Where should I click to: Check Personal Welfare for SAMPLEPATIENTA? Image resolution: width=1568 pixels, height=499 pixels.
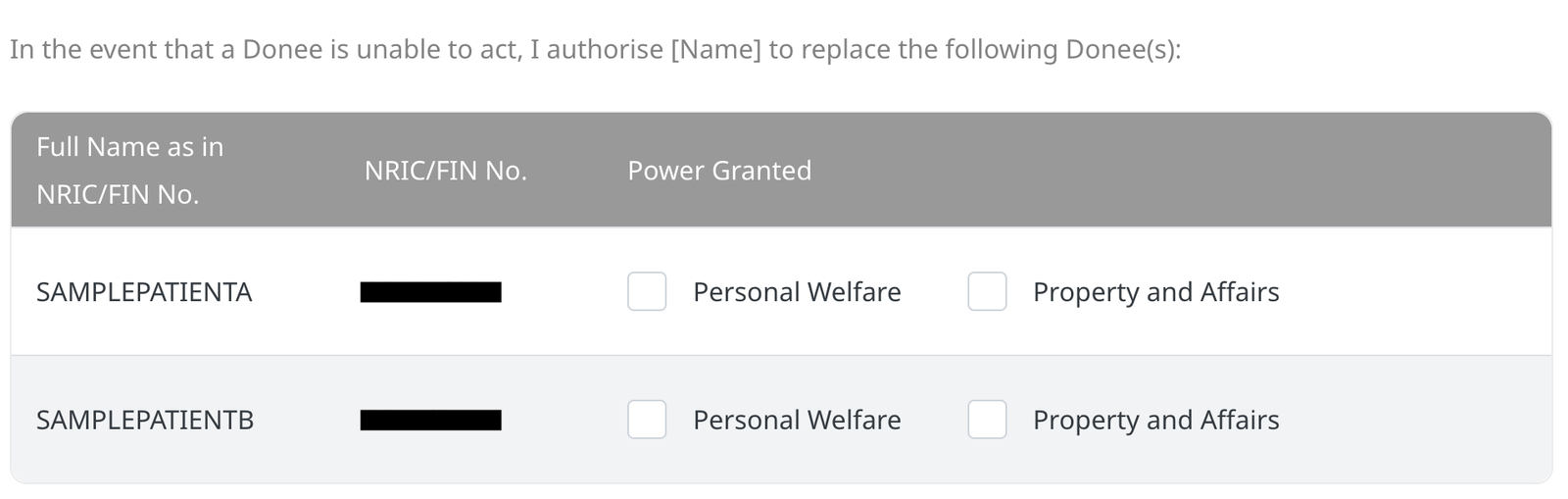[647, 292]
